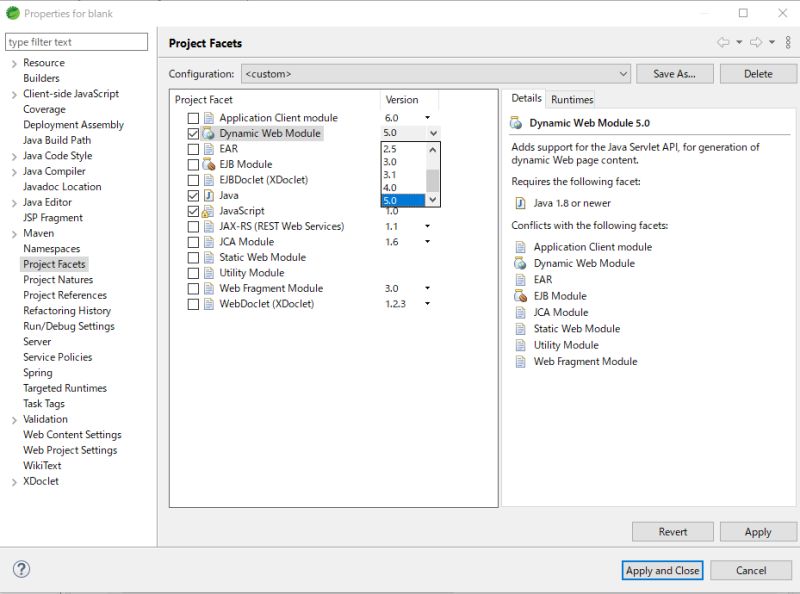Click the Delete configuration button

click(758, 74)
